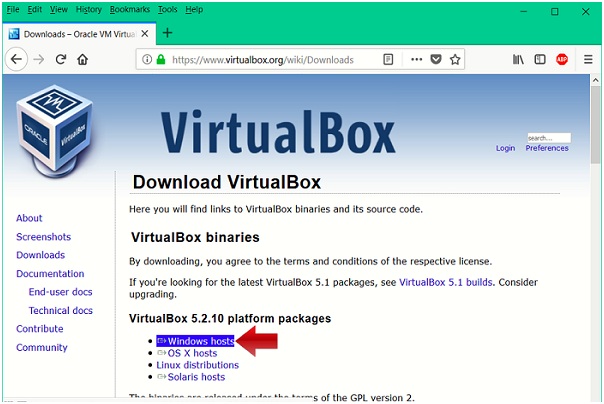Viewport: 604px width, 404px height.
Task: Open the Downloads sidebar link
Action: coord(40,255)
